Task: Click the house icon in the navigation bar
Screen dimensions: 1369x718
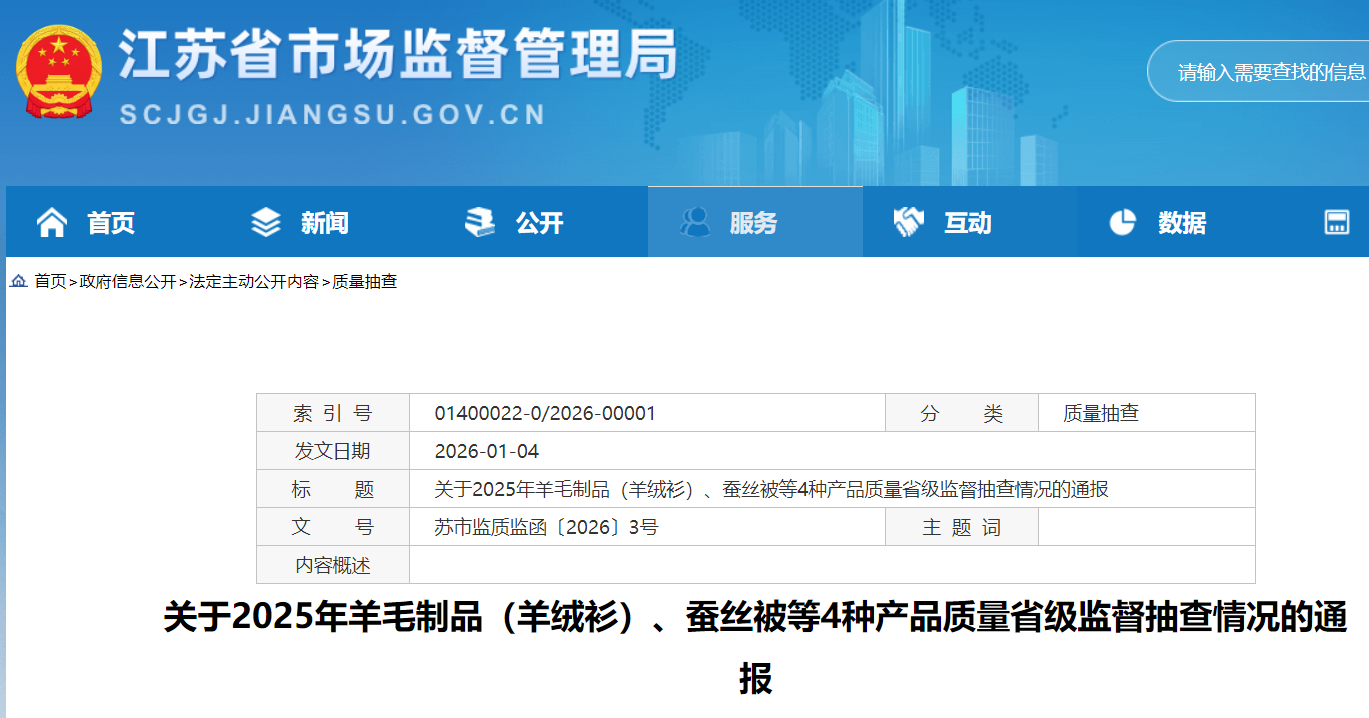Action: (x=52, y=222)
